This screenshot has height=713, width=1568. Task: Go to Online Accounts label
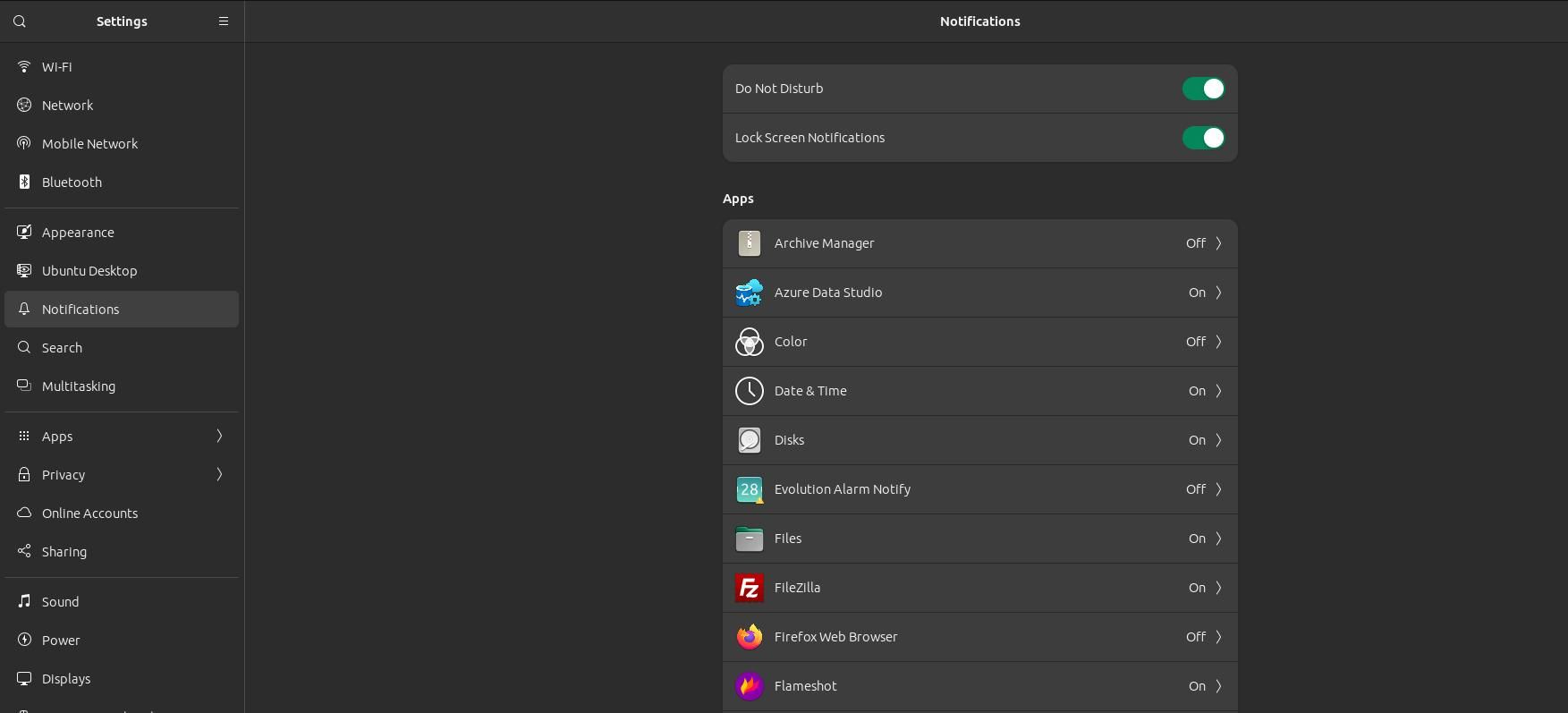[89, 514]
